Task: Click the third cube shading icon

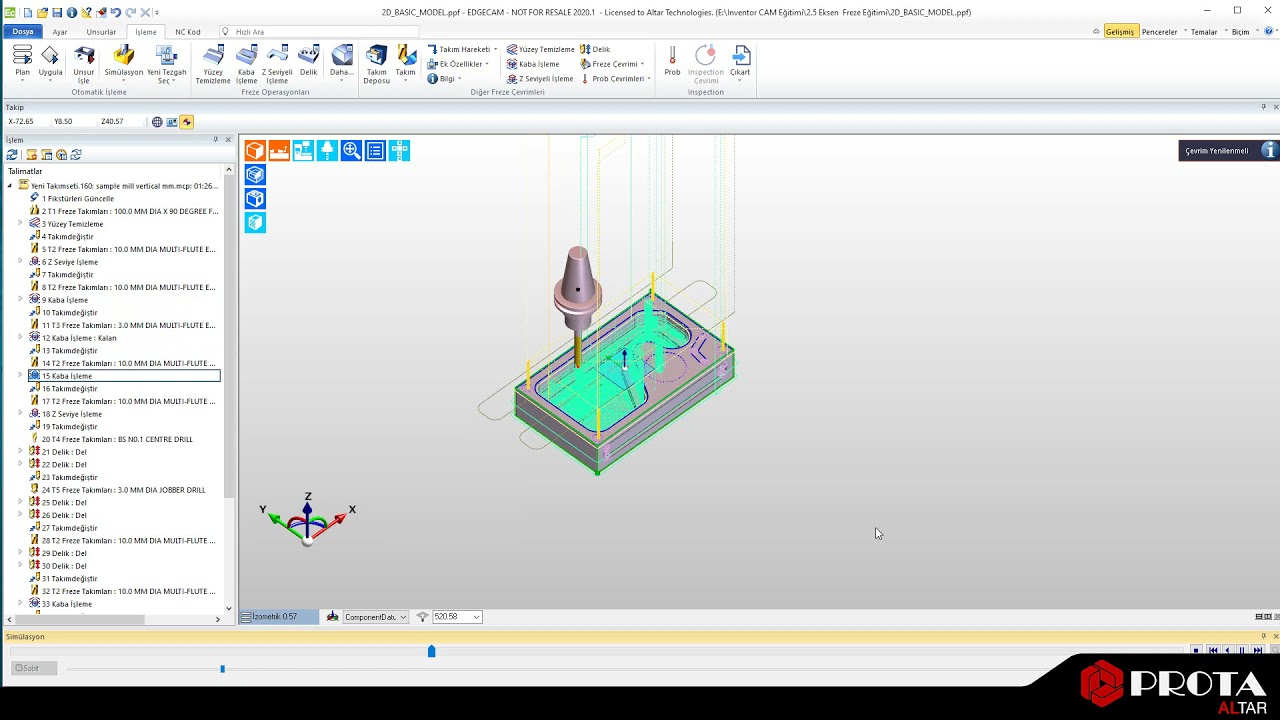Action: (x=255, y=223)
